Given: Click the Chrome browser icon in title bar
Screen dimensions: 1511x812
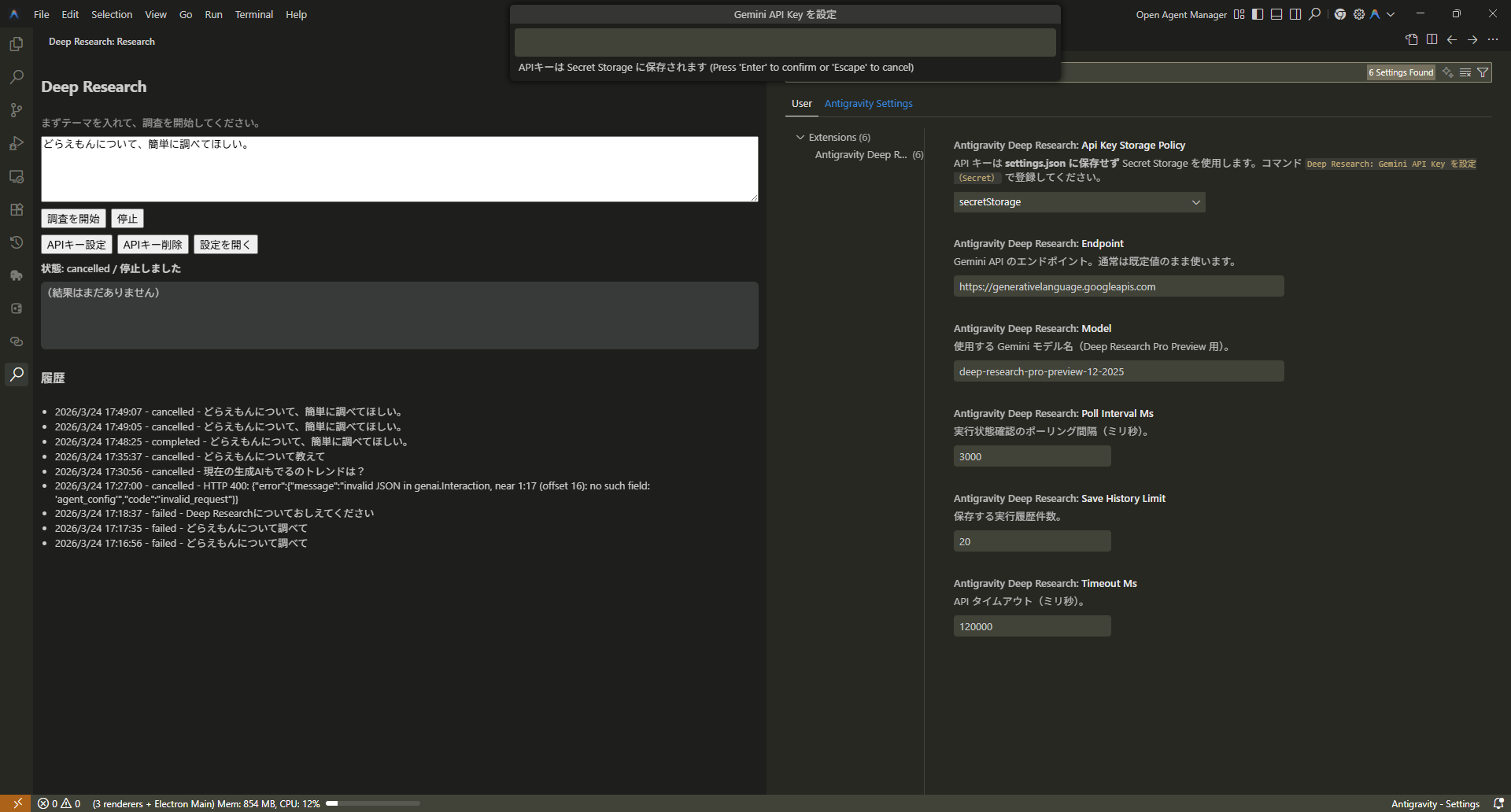Looking at the screenshot, I should pyautogui.click(x=1340, y=14).
